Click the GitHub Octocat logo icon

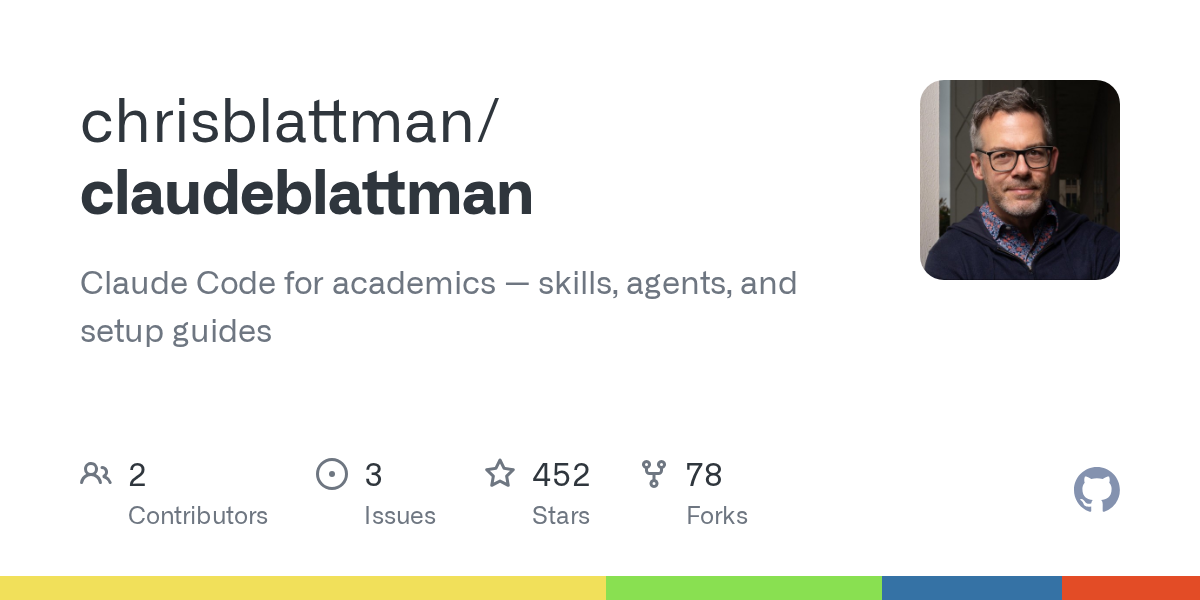coord(1097,490)
